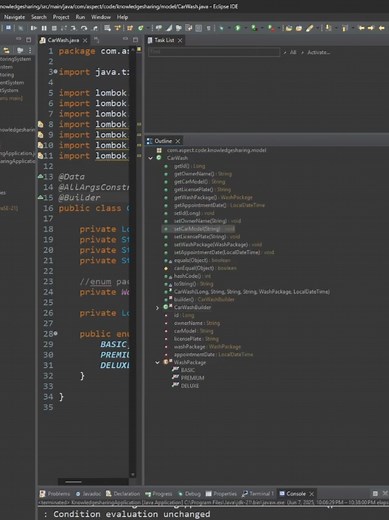This screenshot has height=520, width=389.
Task: Open the Navigate menu
Action: [14, 17]
